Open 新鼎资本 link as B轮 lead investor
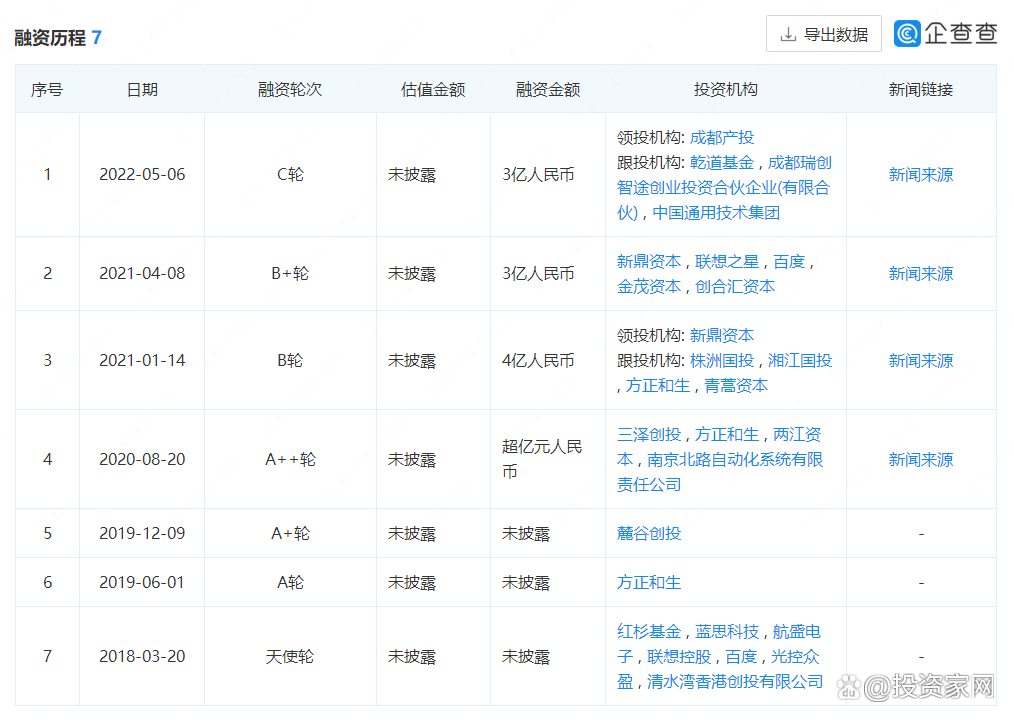This screenshot has height=722, width=1014. point(722,335)
